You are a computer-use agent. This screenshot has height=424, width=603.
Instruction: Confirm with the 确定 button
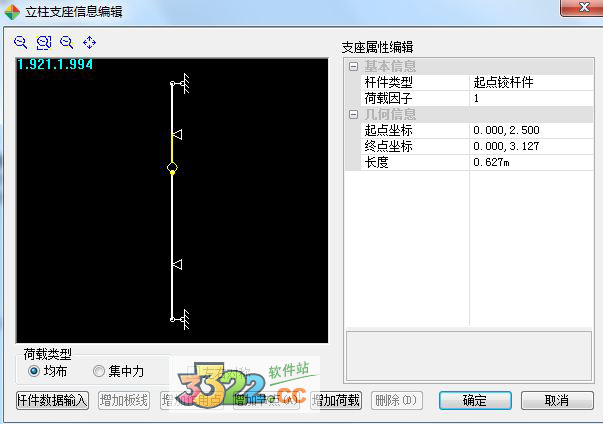(475, 401)
